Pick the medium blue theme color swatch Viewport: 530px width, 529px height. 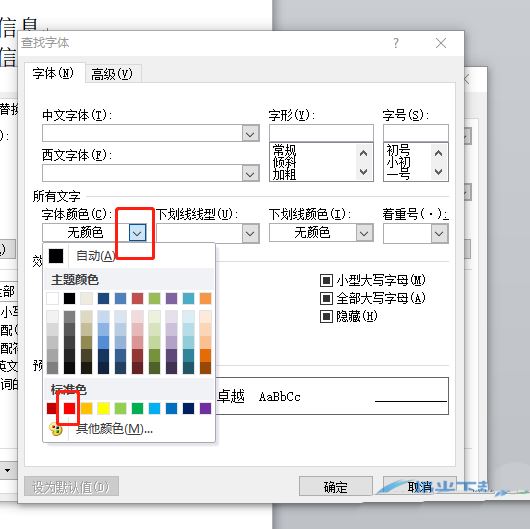click(120, 298)
